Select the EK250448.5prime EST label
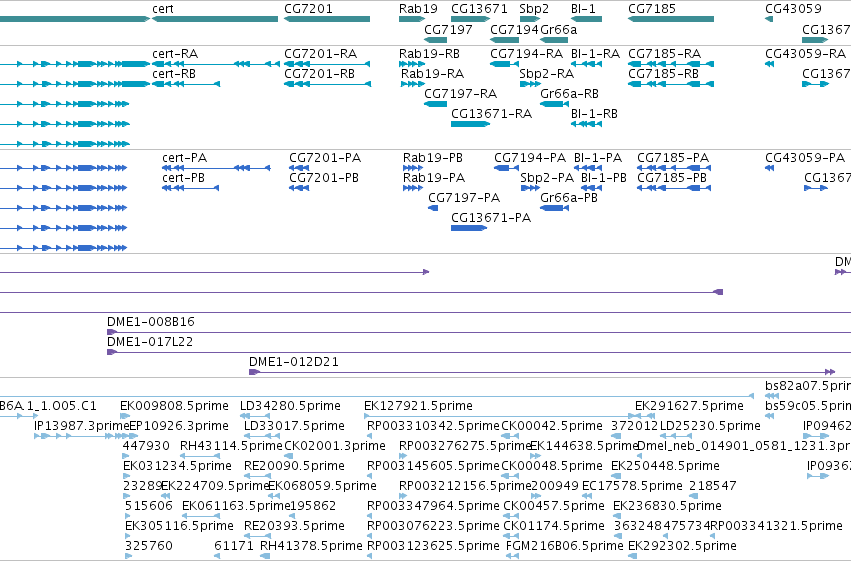 (x=665, y=466)
